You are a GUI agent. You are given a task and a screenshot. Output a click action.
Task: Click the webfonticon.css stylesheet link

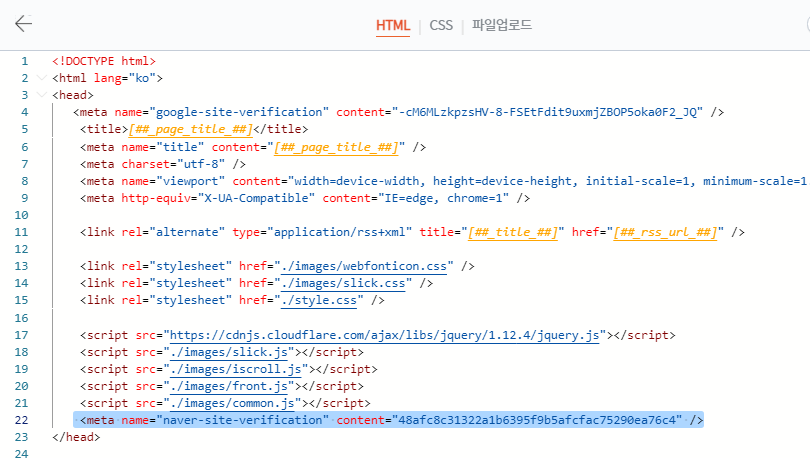364,266
